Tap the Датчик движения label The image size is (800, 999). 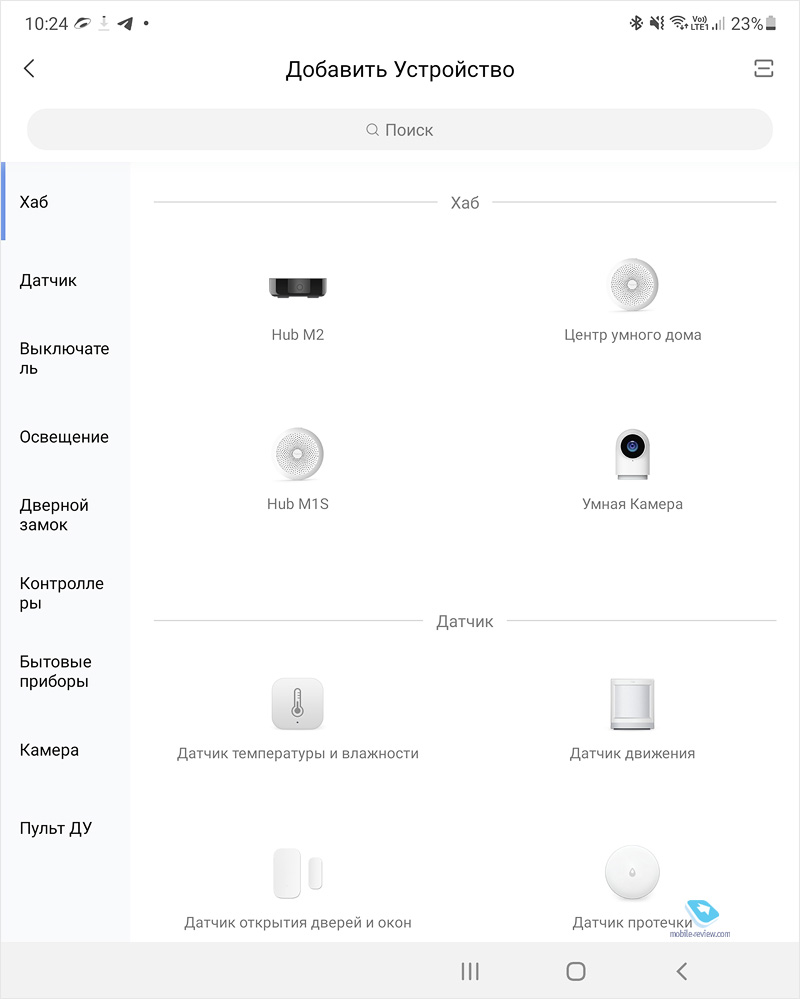pyautogui.click(x=632, y=754)
